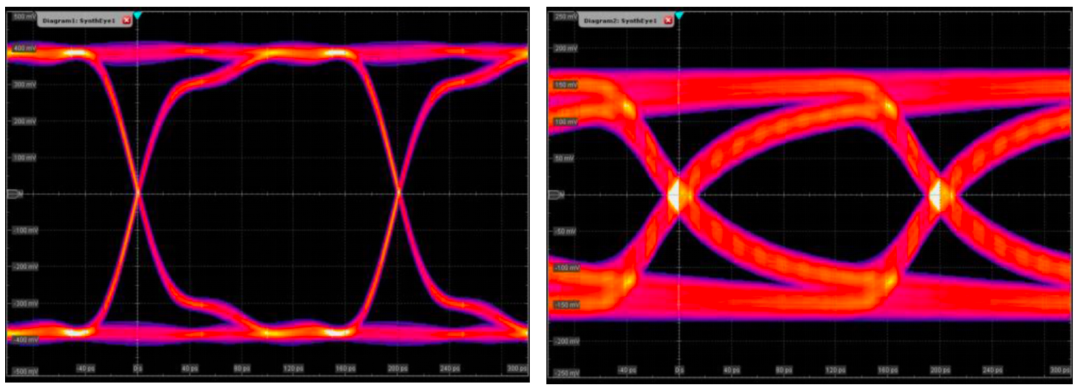The image size is (1080, 391).
Task: Click the 200 ps time label in Diagram2
Action: point(935,369)
